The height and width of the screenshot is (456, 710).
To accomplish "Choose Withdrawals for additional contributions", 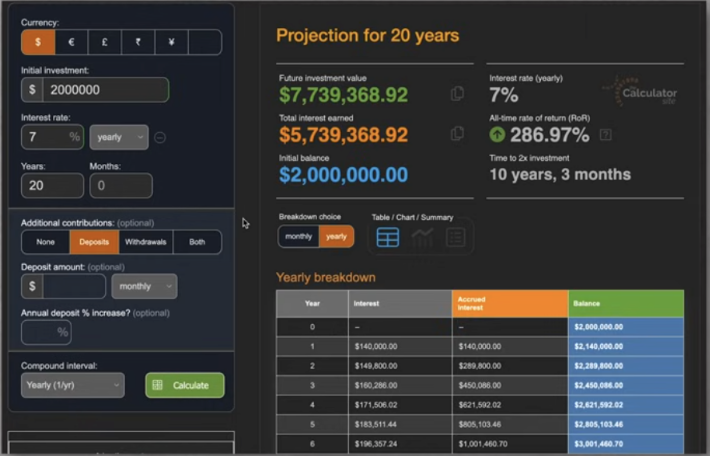I will click(146, 242).
